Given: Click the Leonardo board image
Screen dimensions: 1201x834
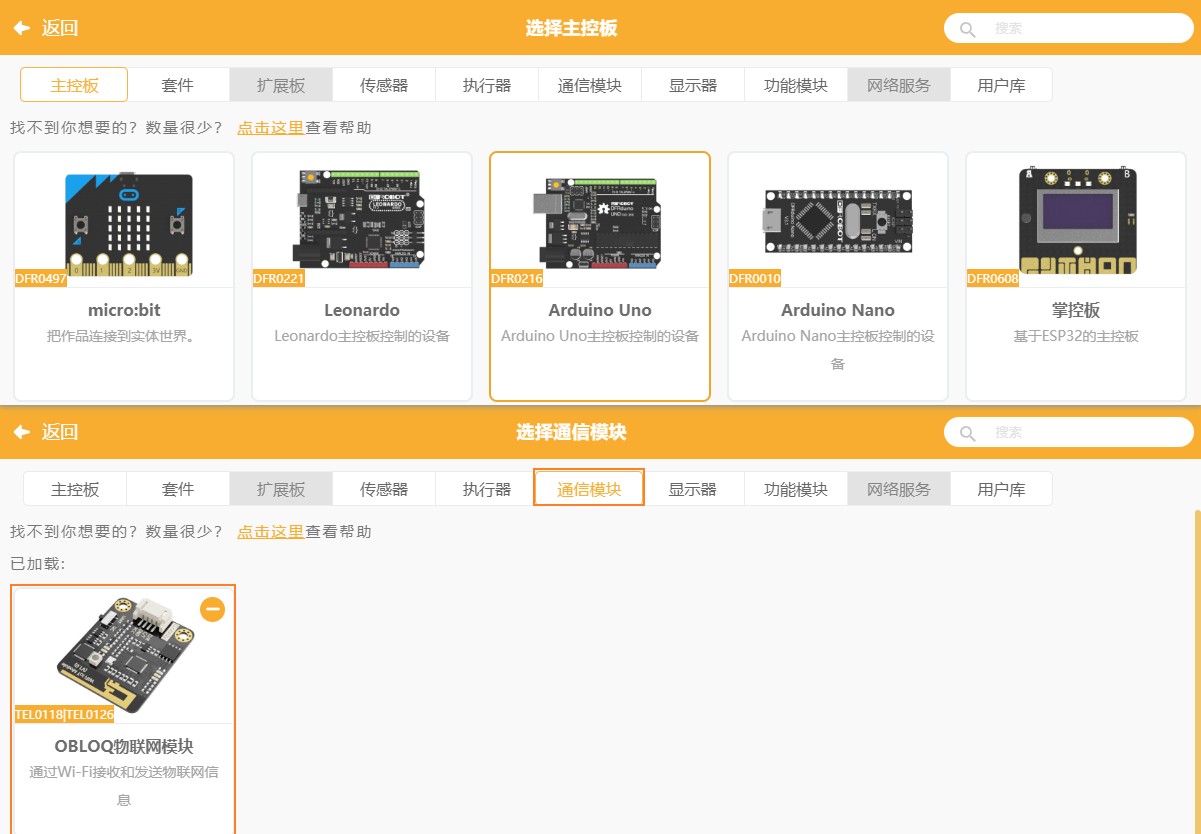Looking at the screenshot, I should (x=362, y=220).
